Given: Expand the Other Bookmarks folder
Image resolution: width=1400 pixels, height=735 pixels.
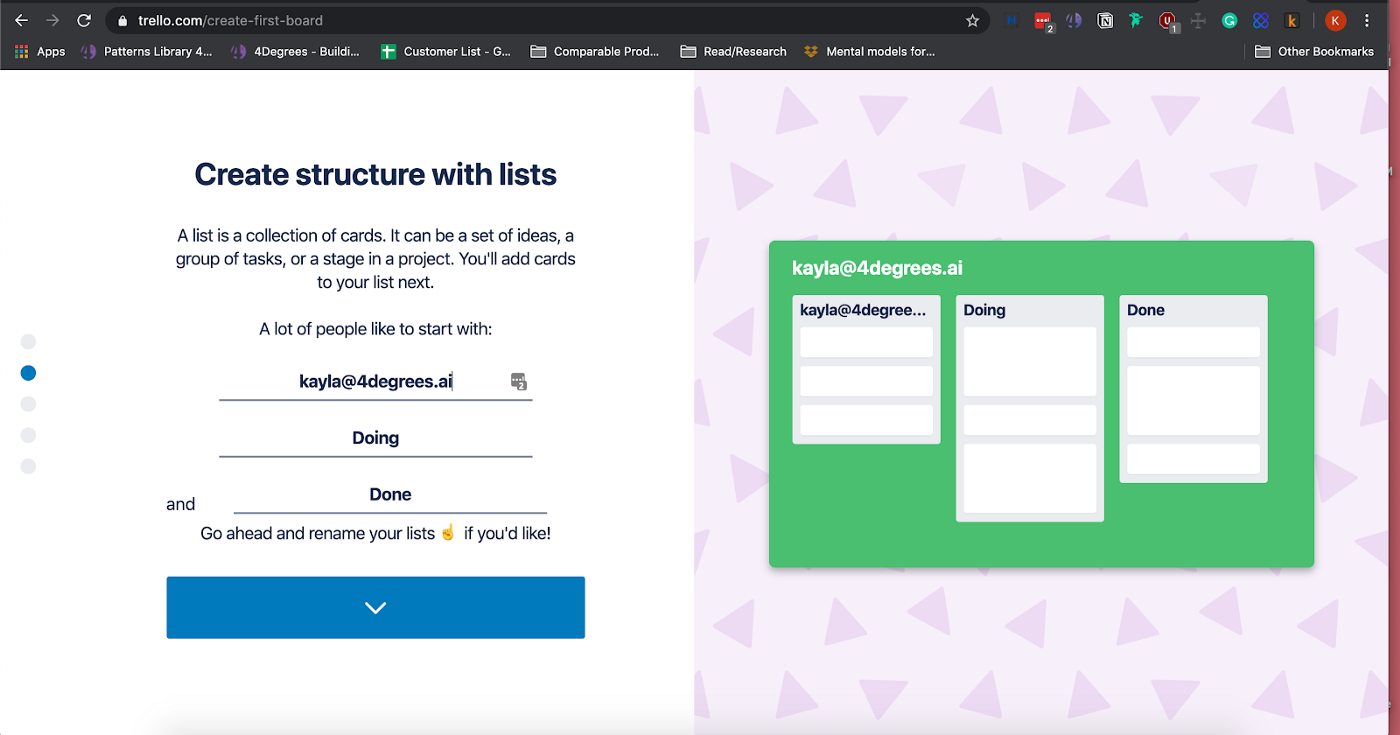Looking at the screenshot, I should [1314, 51].
